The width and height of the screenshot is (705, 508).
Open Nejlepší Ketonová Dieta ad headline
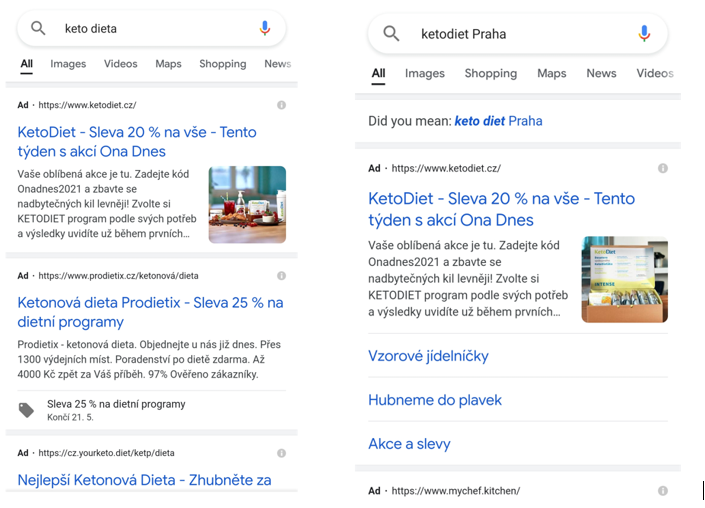(144, 480)
